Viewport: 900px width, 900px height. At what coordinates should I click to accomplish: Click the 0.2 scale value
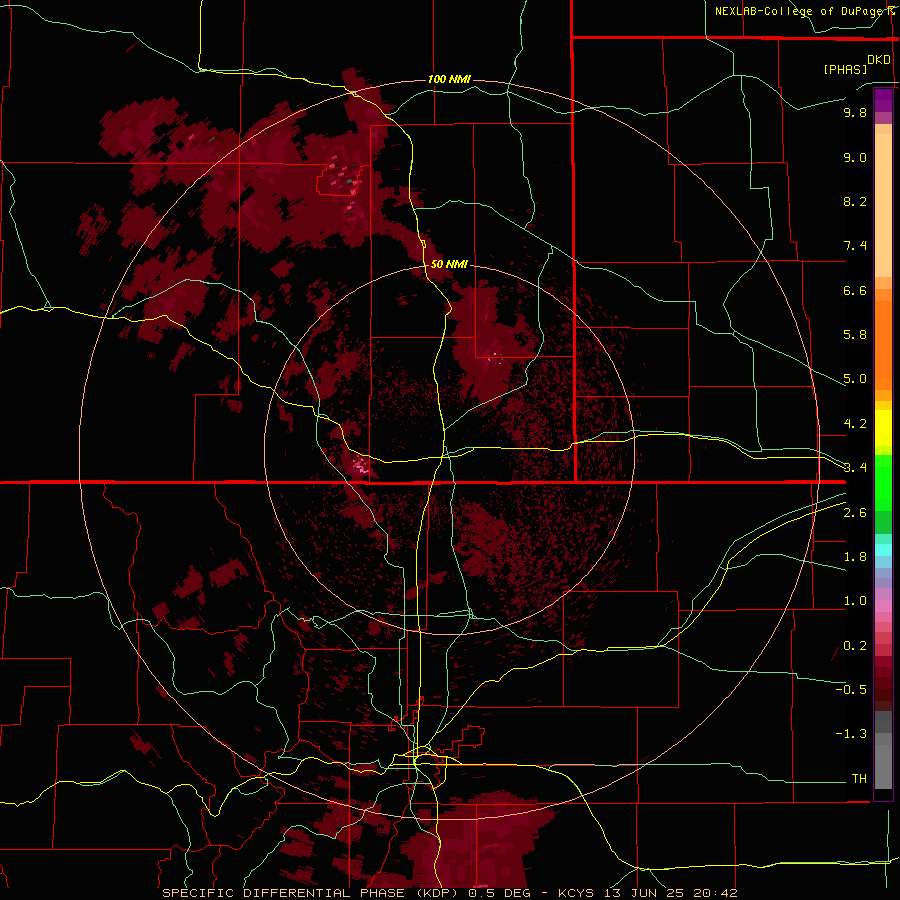855,646
